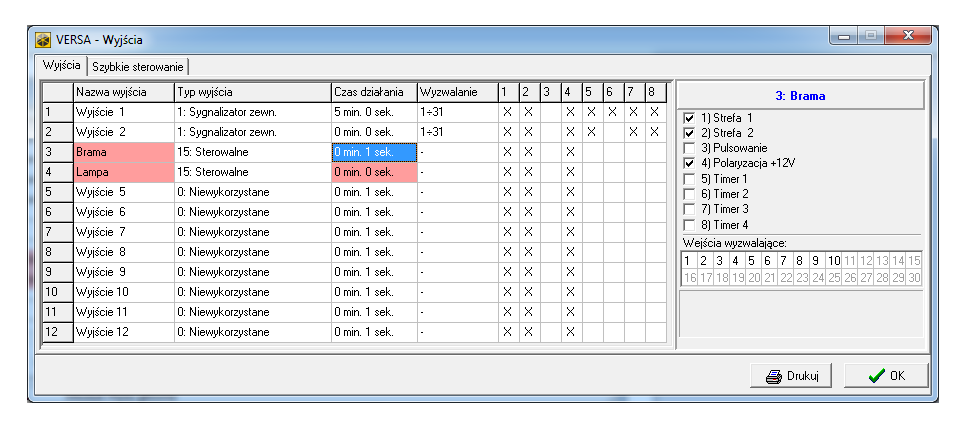Click type cell of Wyjście 5
969x431 pixels.
pos(252,192)
